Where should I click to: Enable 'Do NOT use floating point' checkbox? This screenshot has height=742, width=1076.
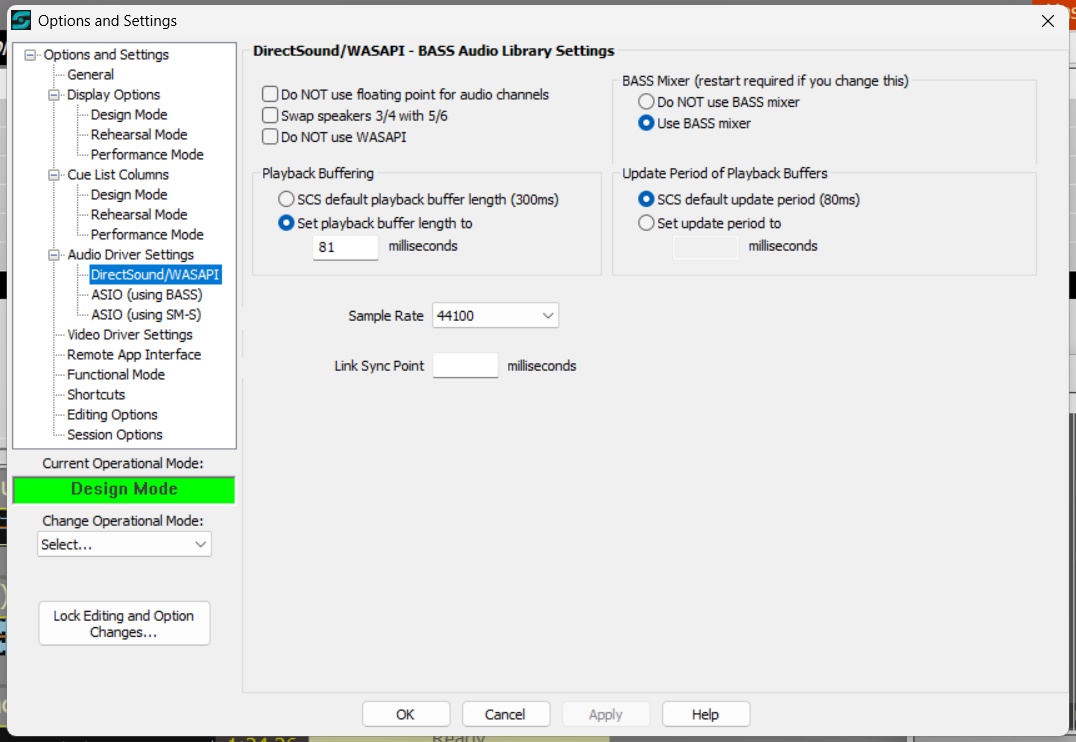click(x=270, y=94)
